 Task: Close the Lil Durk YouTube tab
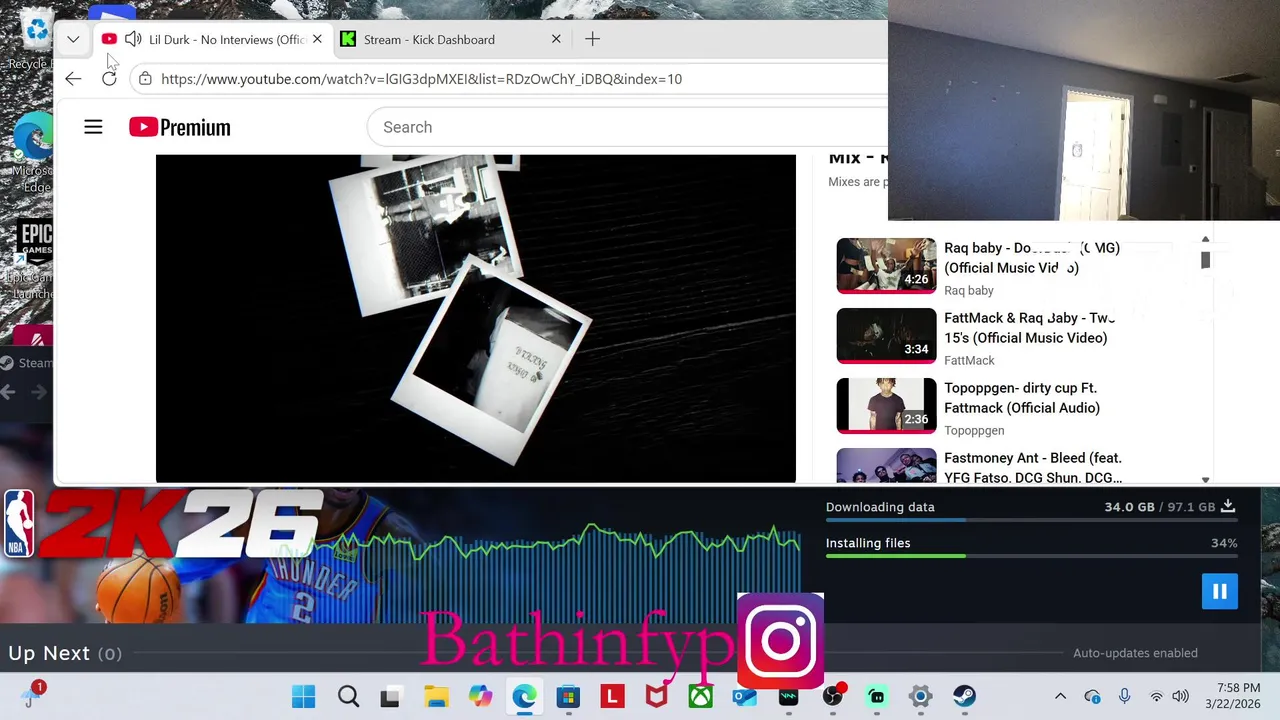[x=317, y=39]
